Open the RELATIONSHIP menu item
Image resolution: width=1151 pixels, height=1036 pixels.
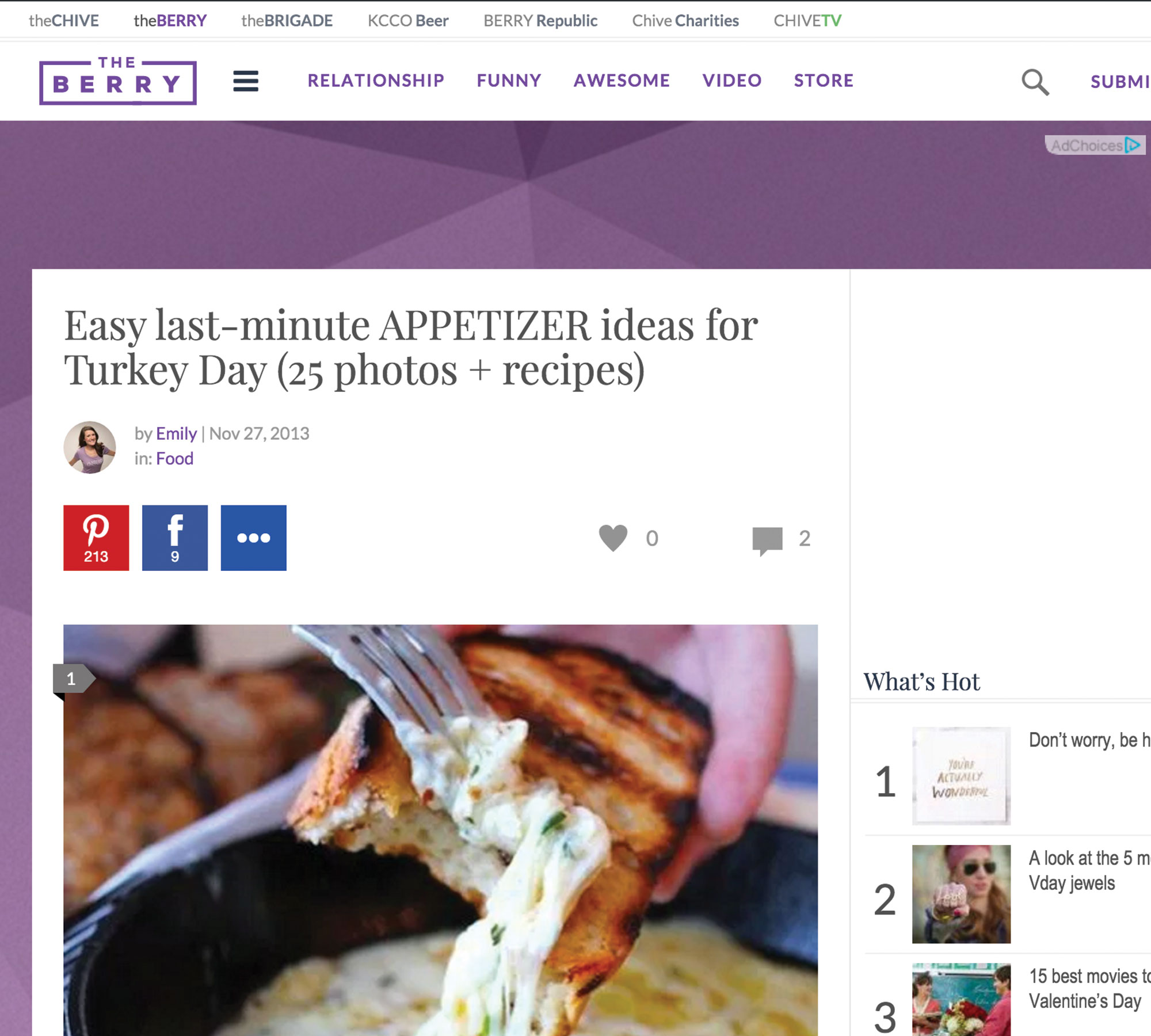tap(376, 81)
